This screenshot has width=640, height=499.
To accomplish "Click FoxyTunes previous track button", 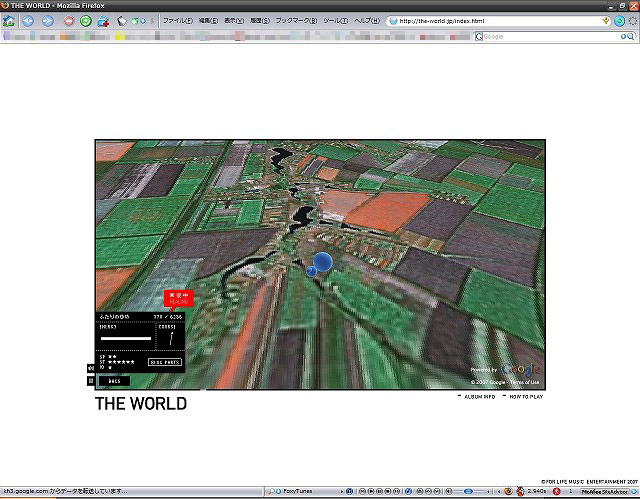I will click(x=362, y=491).
